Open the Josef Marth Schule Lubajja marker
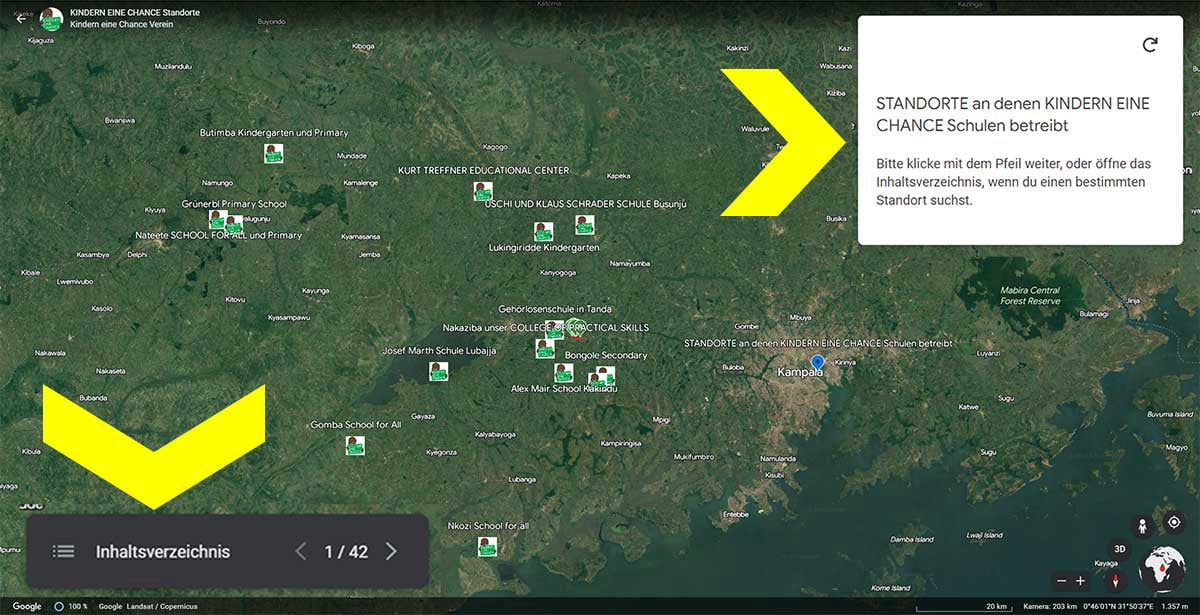This screenshot has height=615, width=1200. 438,371
